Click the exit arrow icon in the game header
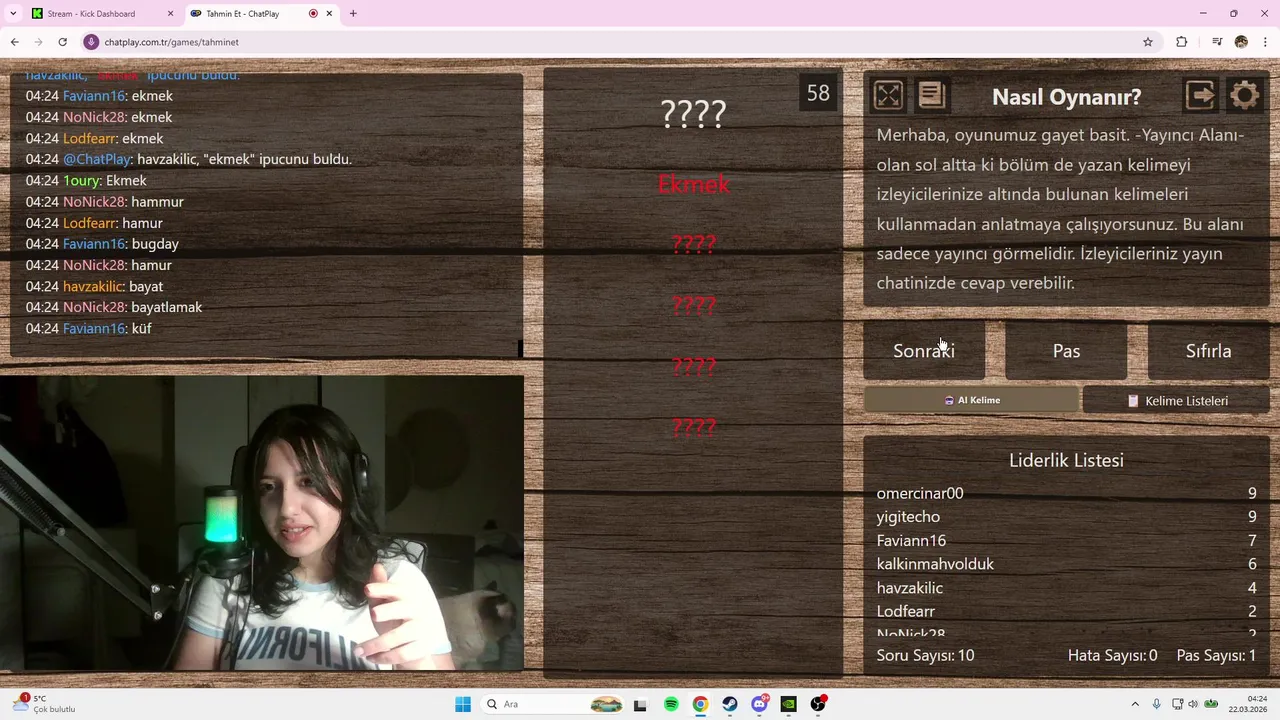 point(1200,95)
